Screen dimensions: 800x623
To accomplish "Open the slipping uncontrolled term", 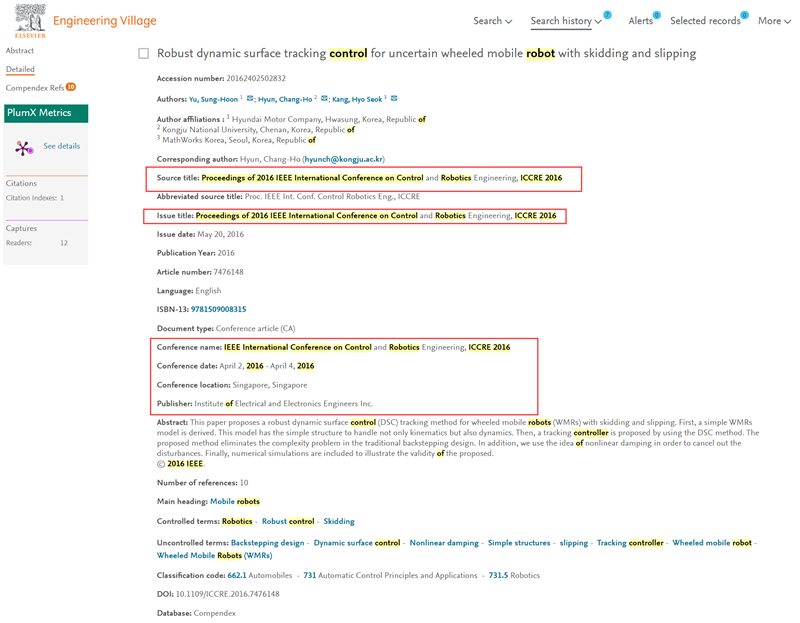I will [573, 543].
